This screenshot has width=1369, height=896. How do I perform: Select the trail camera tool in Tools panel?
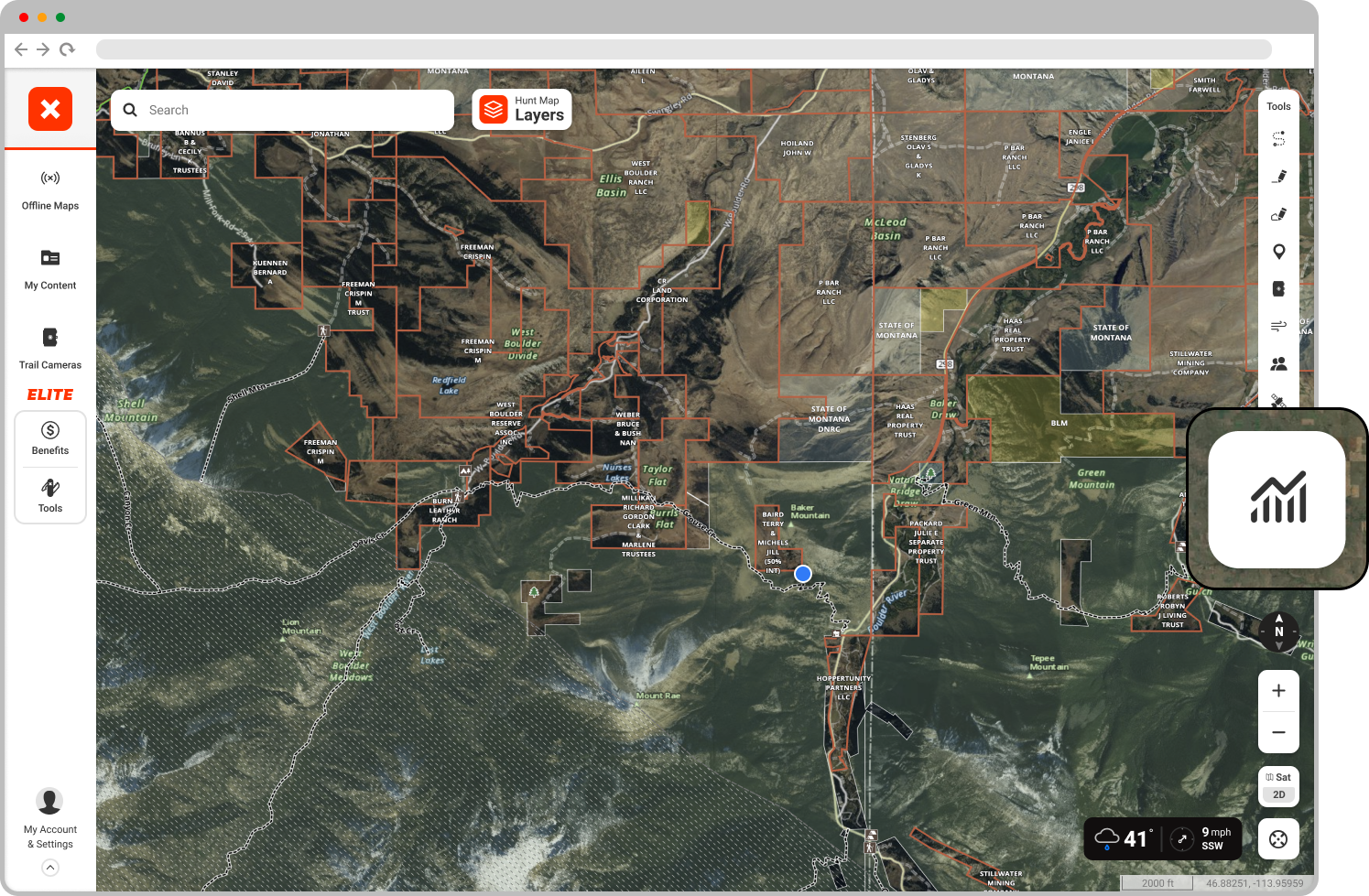tap(1279, 288)
